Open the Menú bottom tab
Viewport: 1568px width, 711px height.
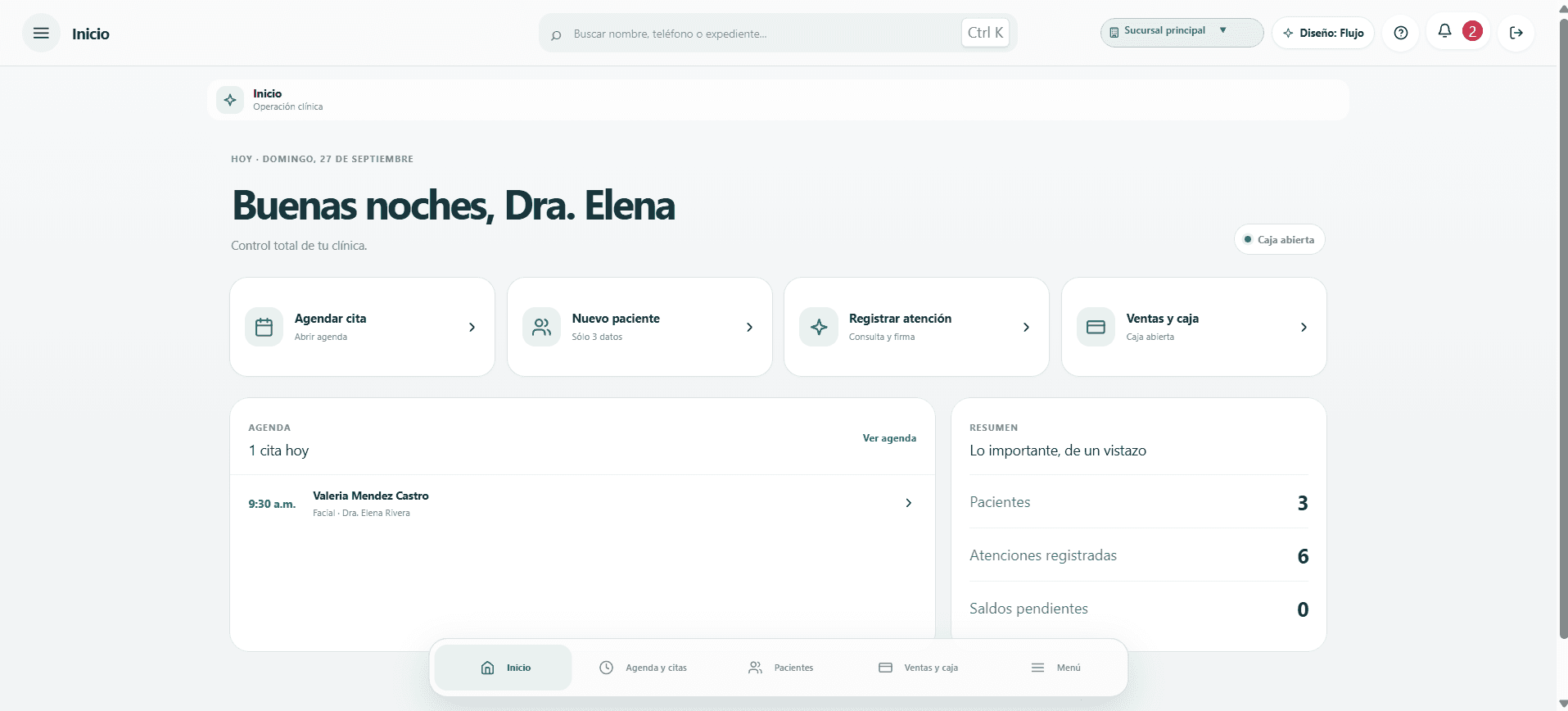tap(1055, 668)
